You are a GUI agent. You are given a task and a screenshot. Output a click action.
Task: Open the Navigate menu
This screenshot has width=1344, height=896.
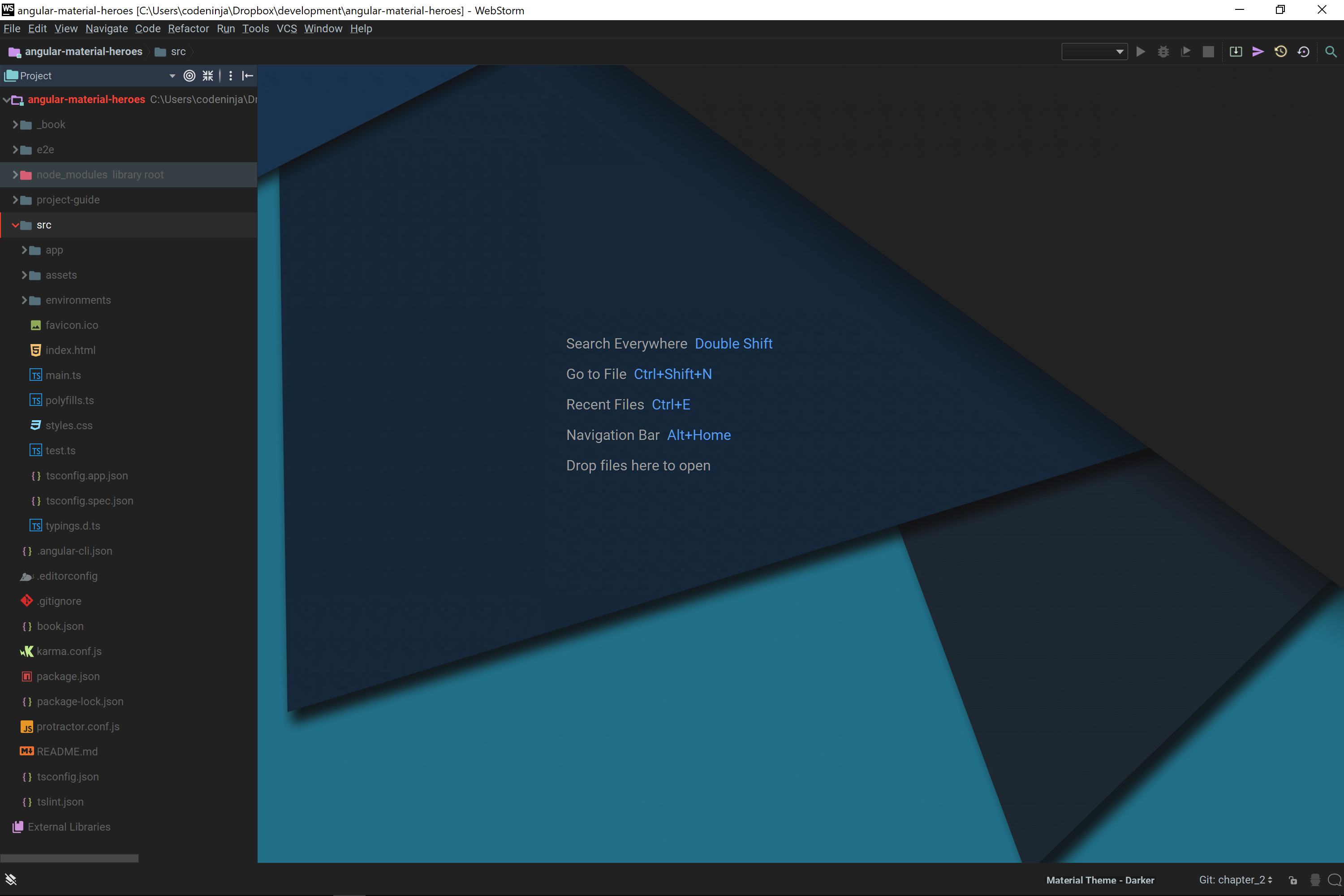[106, 29]
